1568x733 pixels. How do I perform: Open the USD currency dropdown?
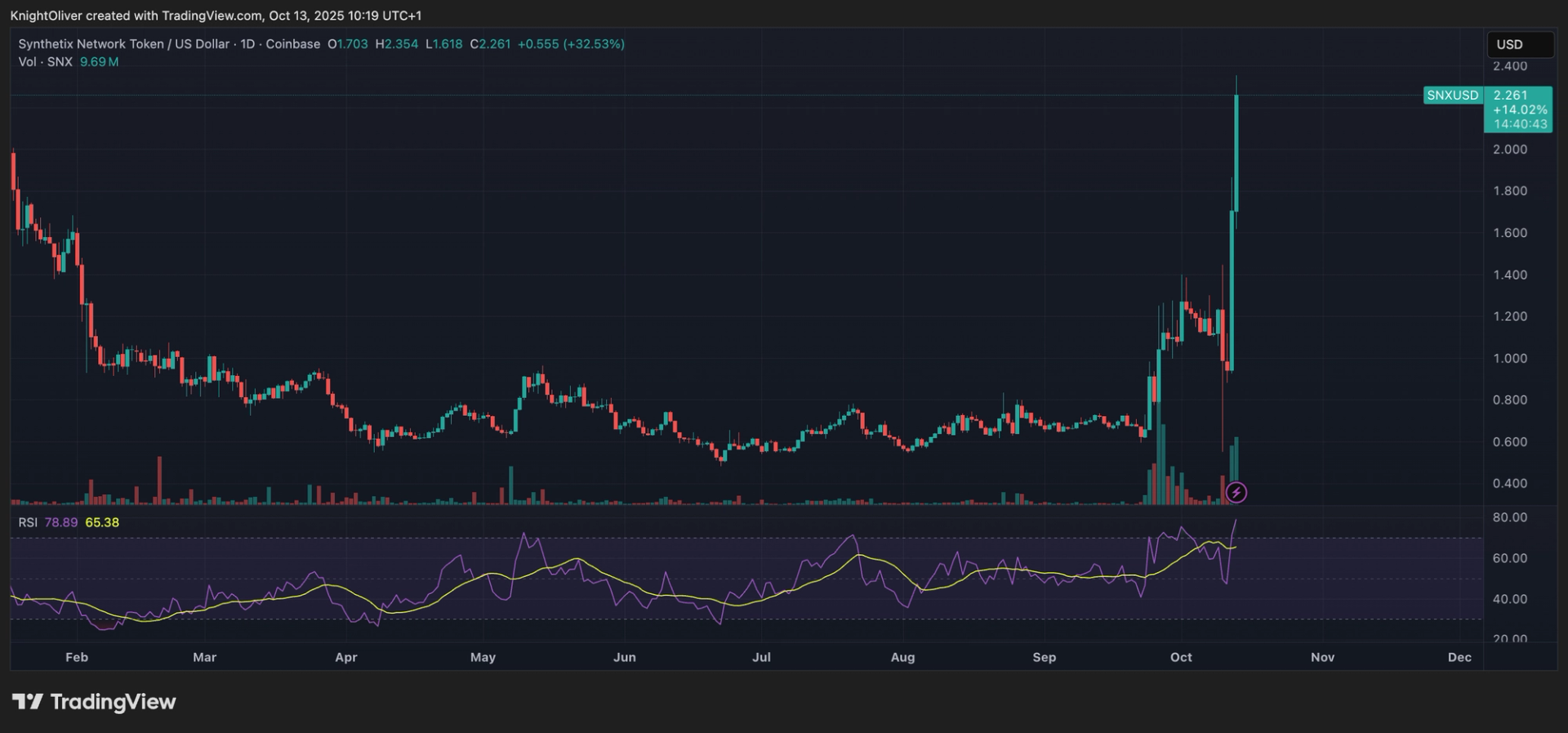[x=1519, y=44]
